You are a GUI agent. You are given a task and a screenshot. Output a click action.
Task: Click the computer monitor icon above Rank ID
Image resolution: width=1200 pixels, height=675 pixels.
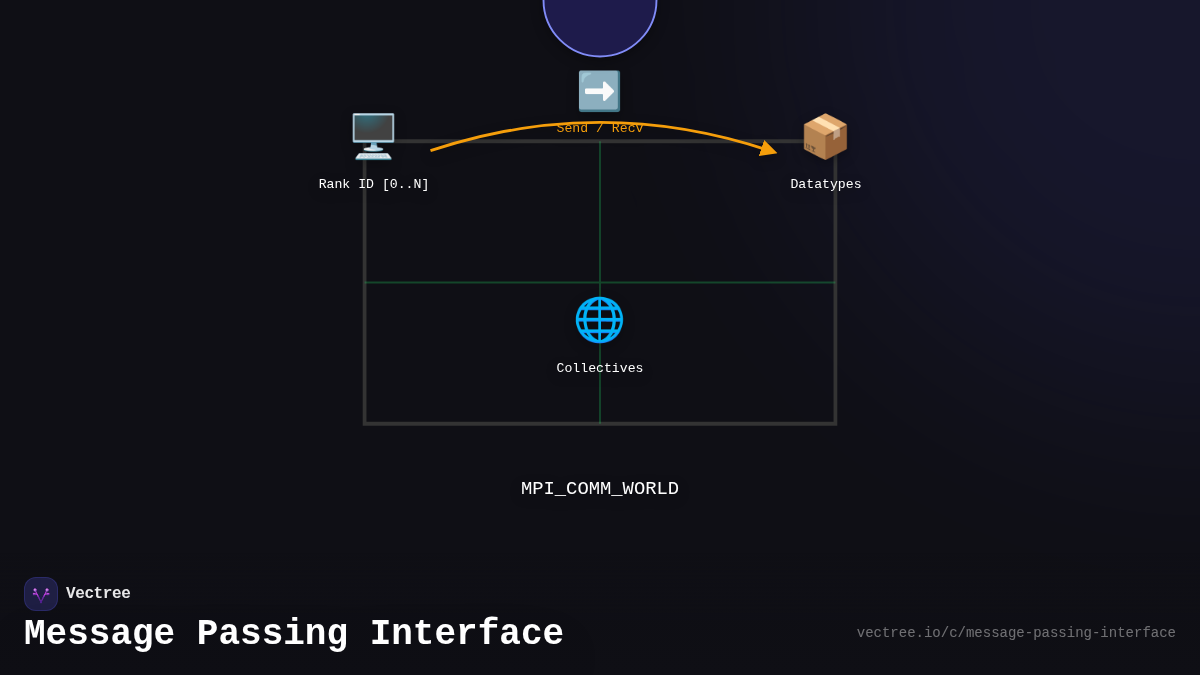click(373, 136)
